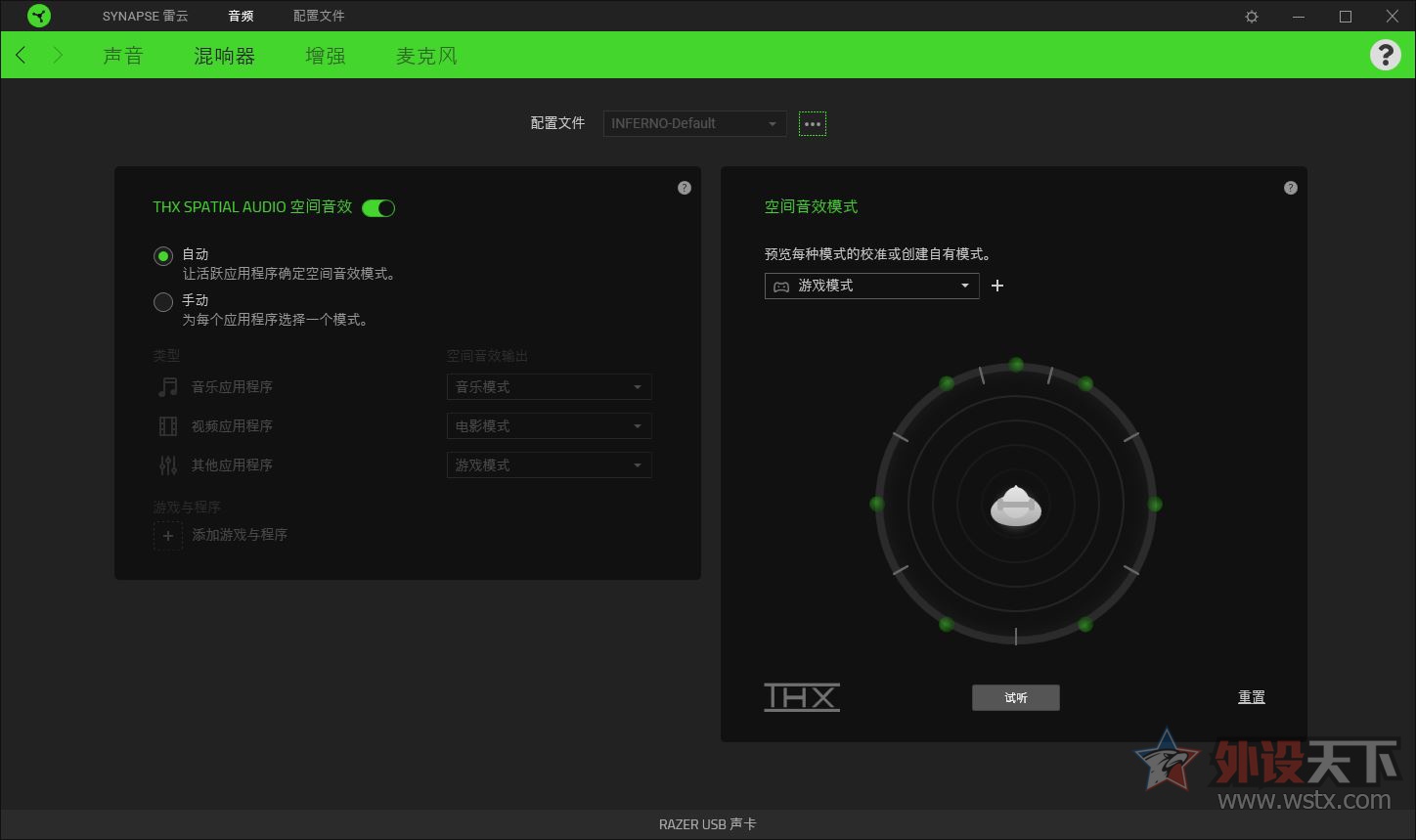Switch to the 配置文件 top tab

tap(319, 16)
